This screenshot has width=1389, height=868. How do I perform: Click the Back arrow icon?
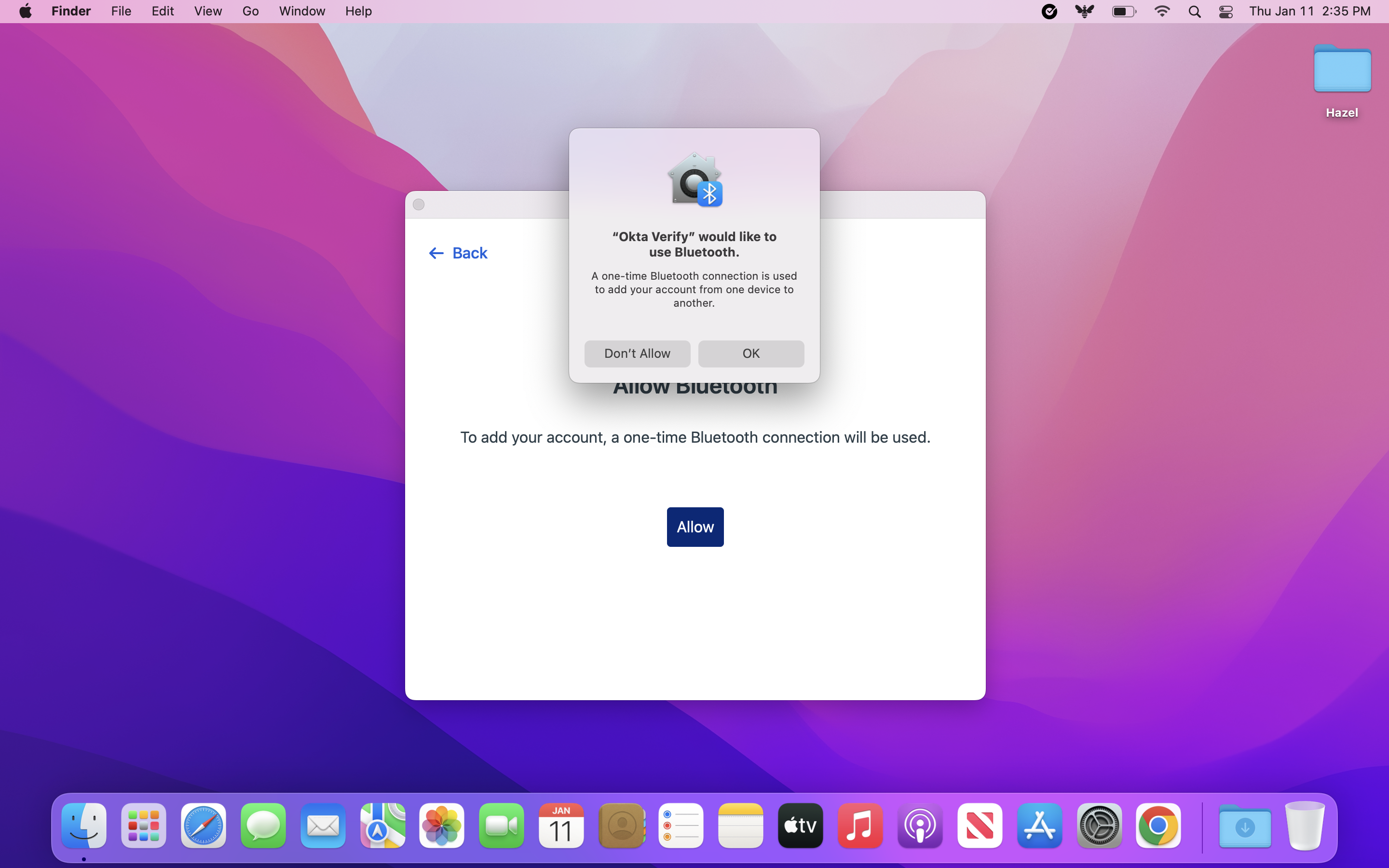436,253
